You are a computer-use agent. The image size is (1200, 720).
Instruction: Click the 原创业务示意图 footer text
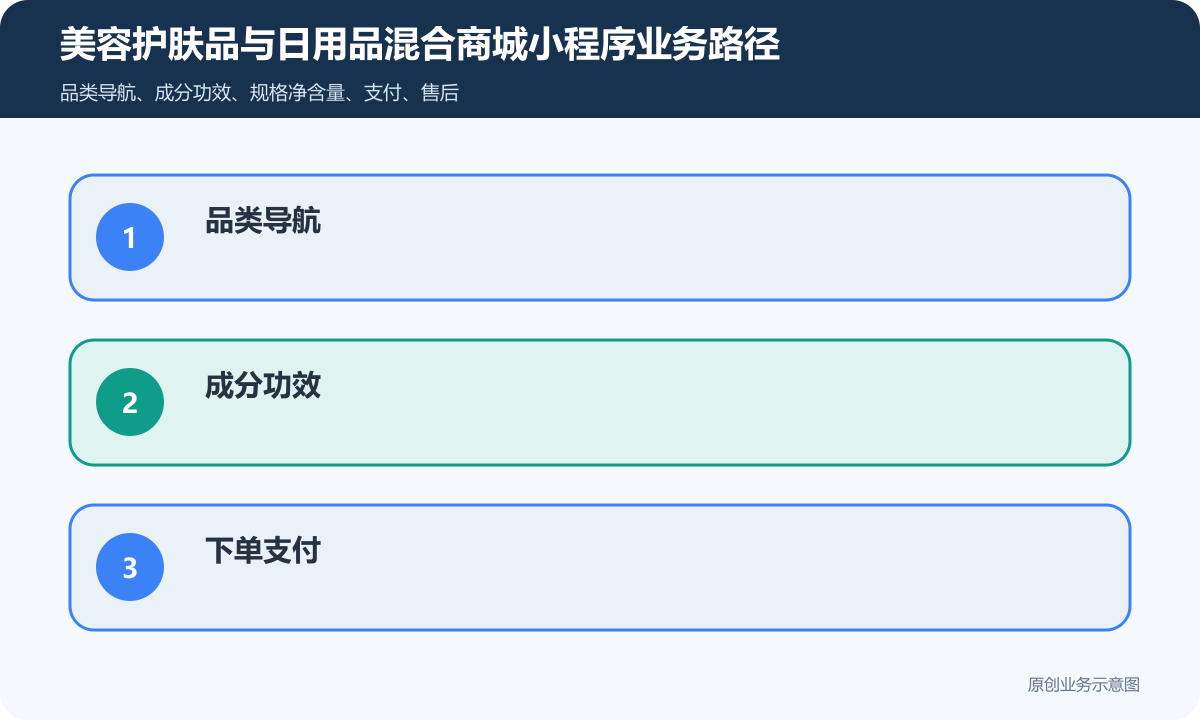(1084, 685)
